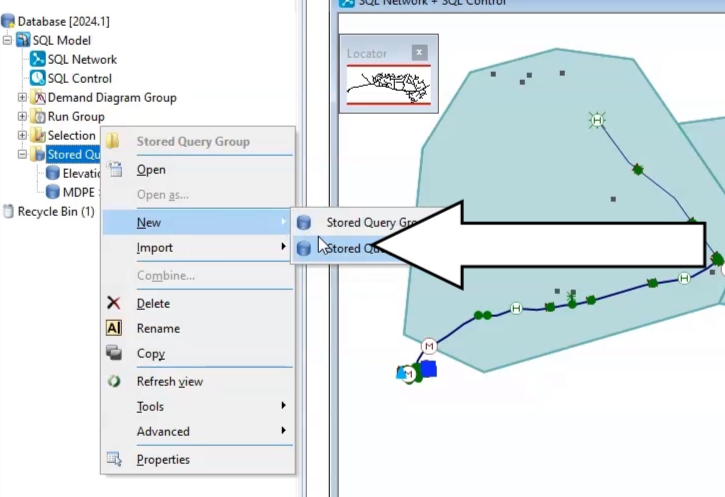This screenshot has height=497, width=725.
Task: Click the Selection group folder icon
Action: (x=38, y=135)
